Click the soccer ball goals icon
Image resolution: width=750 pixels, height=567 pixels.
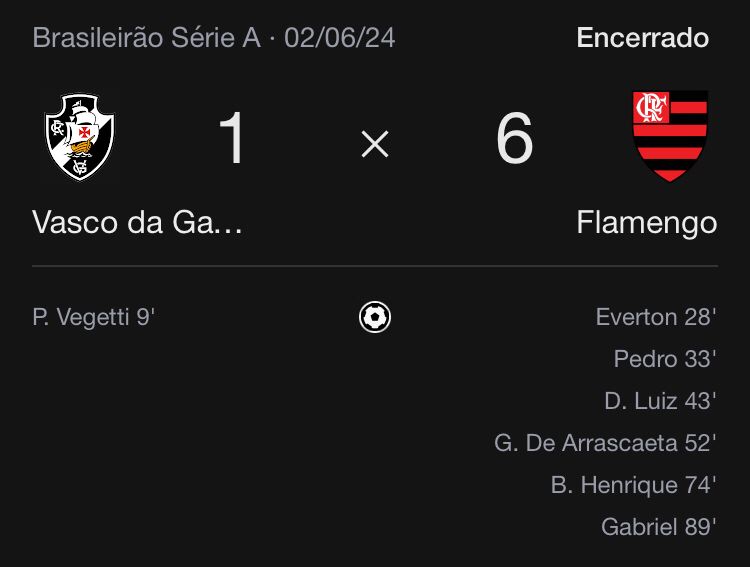375,317
